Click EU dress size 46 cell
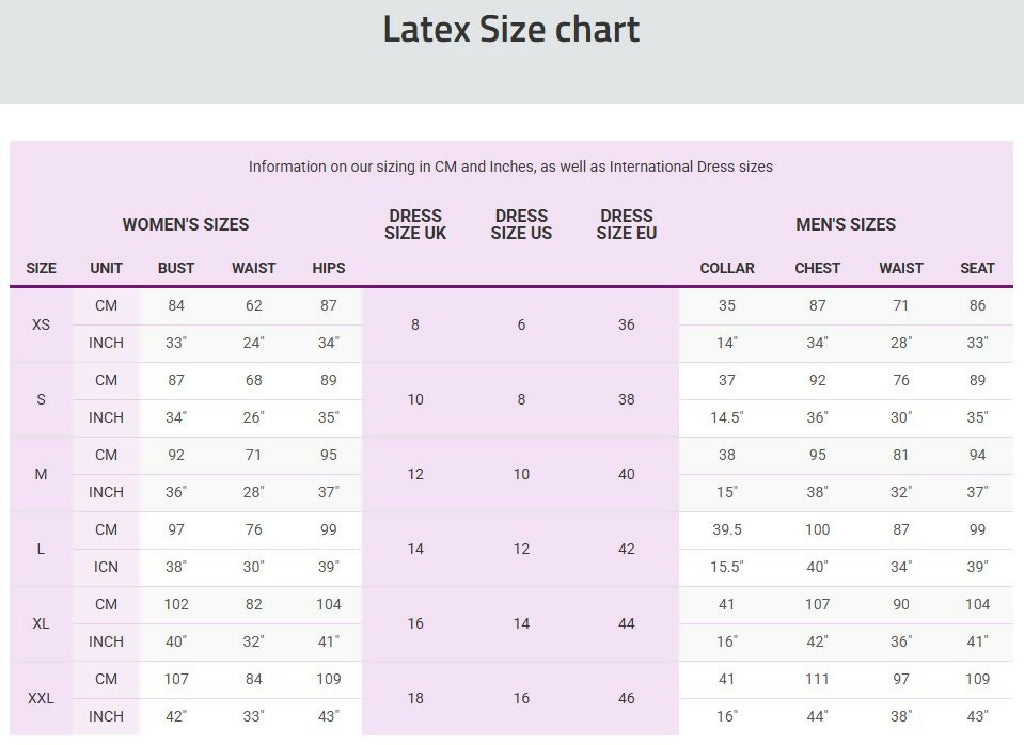 click(626, 698)
